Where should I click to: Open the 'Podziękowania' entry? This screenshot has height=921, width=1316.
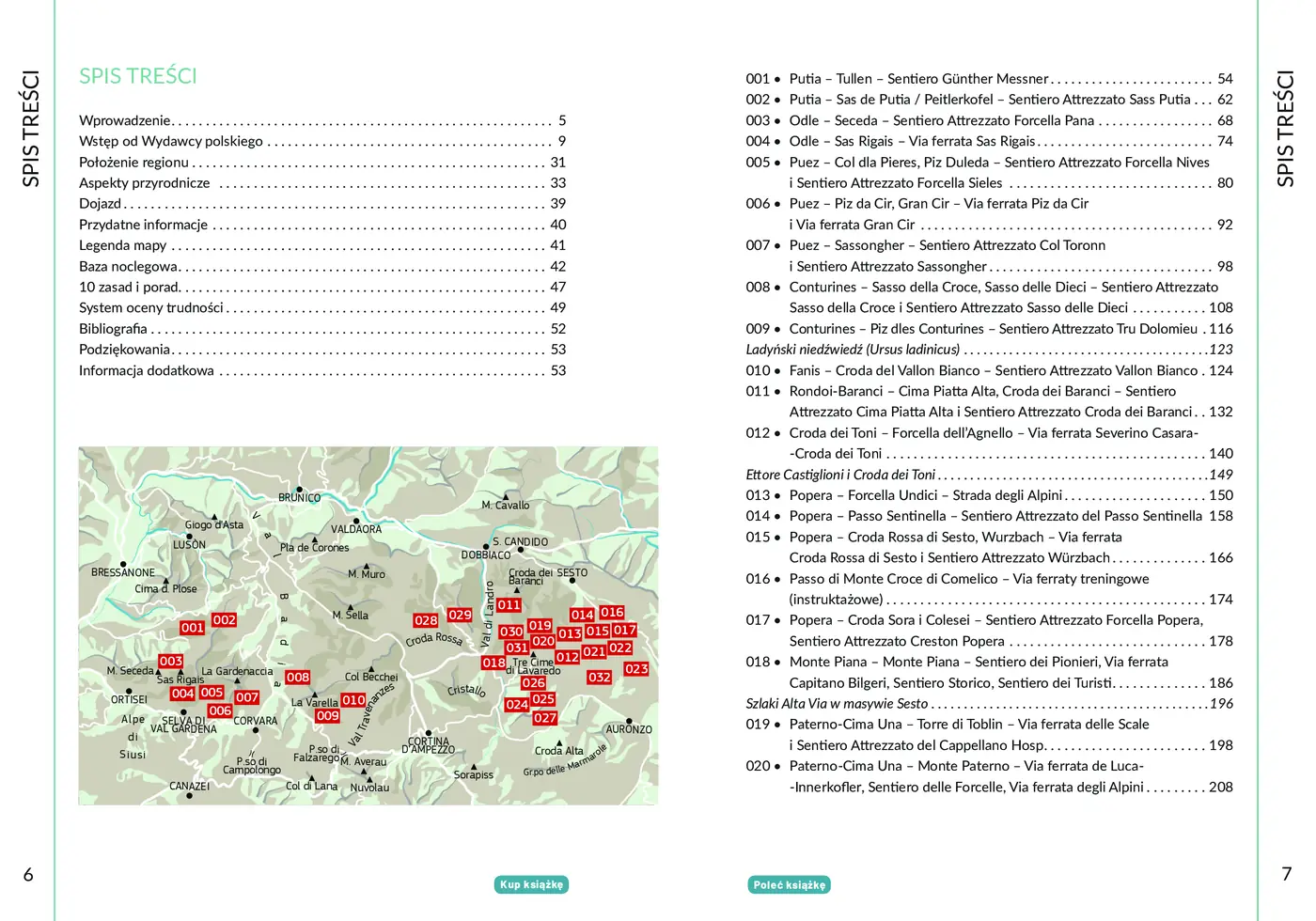point(322,349)
